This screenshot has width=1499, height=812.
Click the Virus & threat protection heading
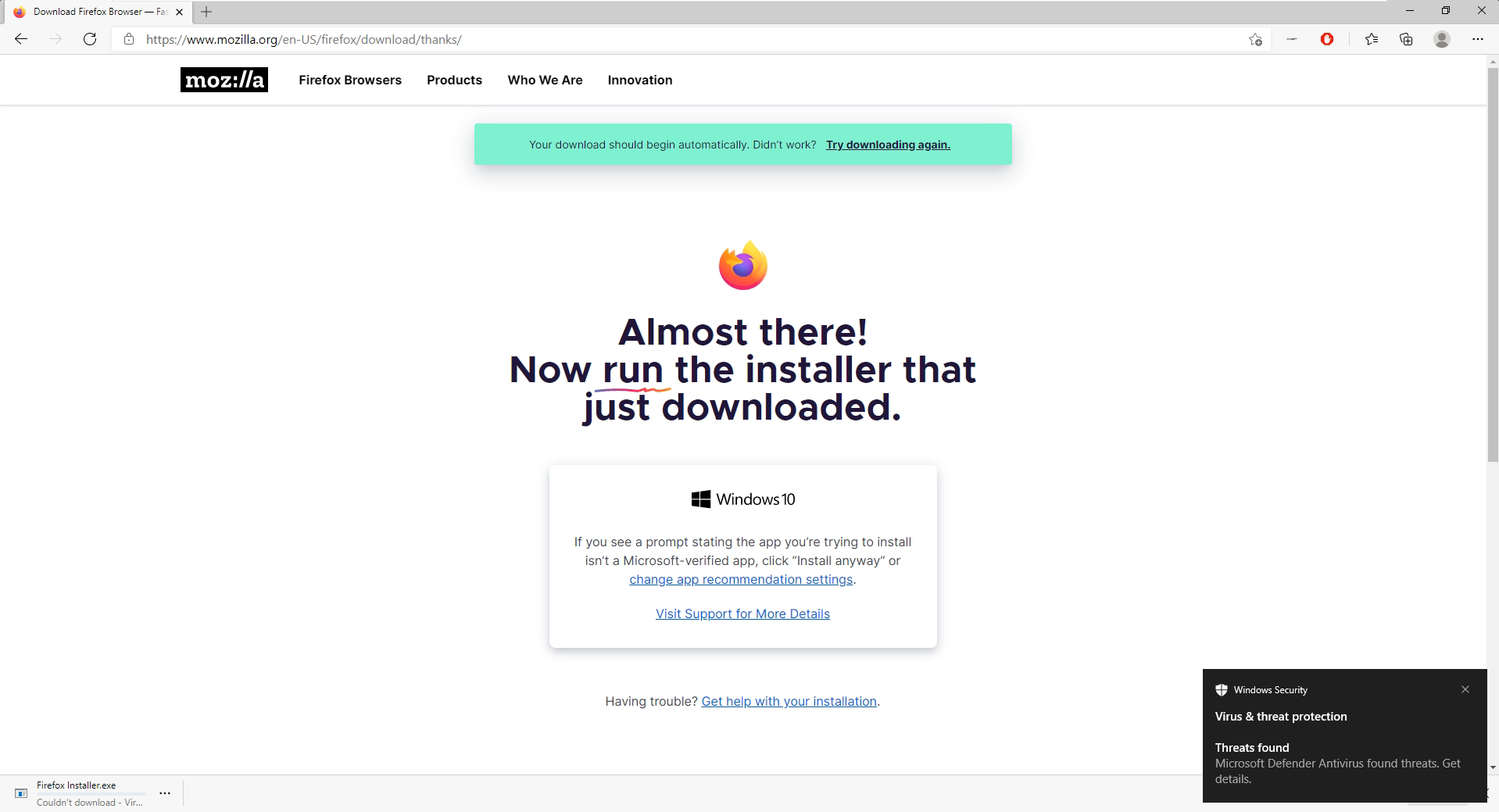pos(1281,717)
